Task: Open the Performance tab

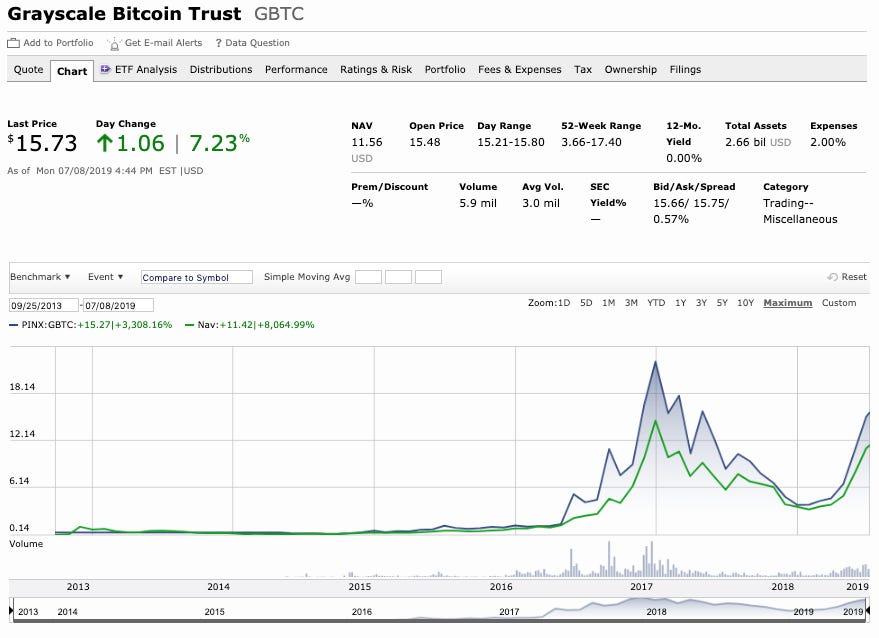Action: click(x=296, y=70)
